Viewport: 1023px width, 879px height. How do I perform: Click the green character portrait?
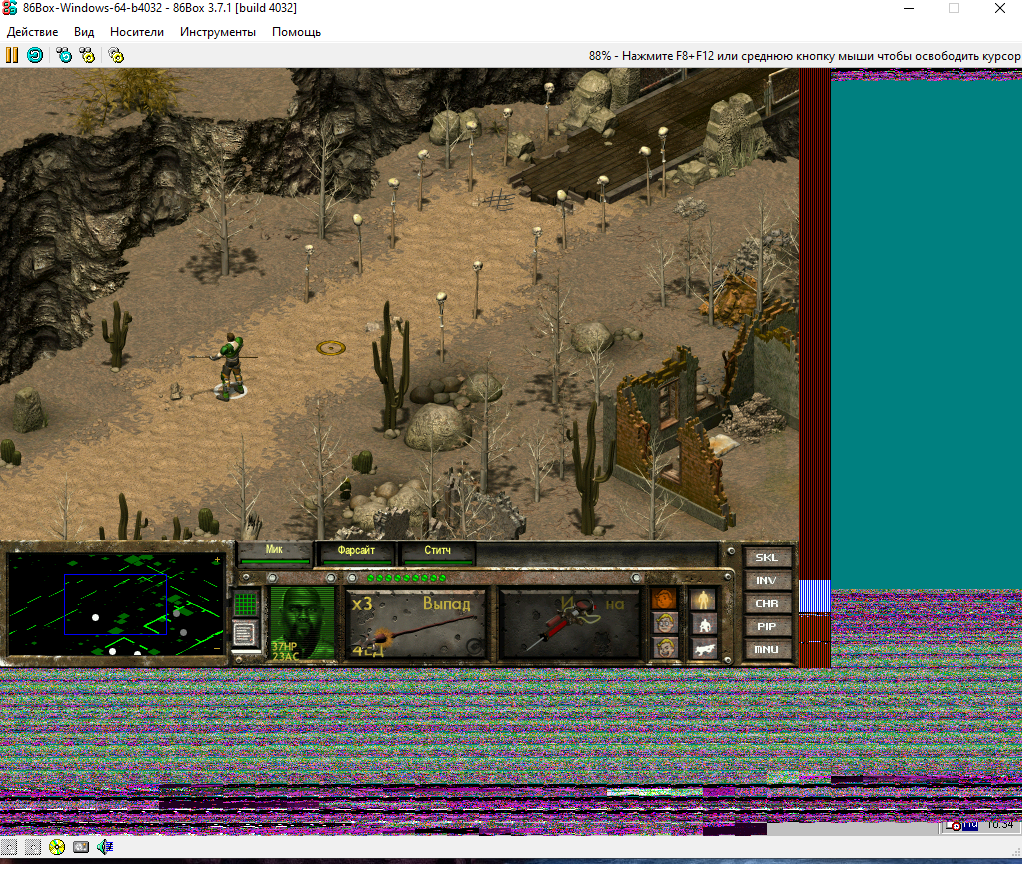[x=301, y=623]
